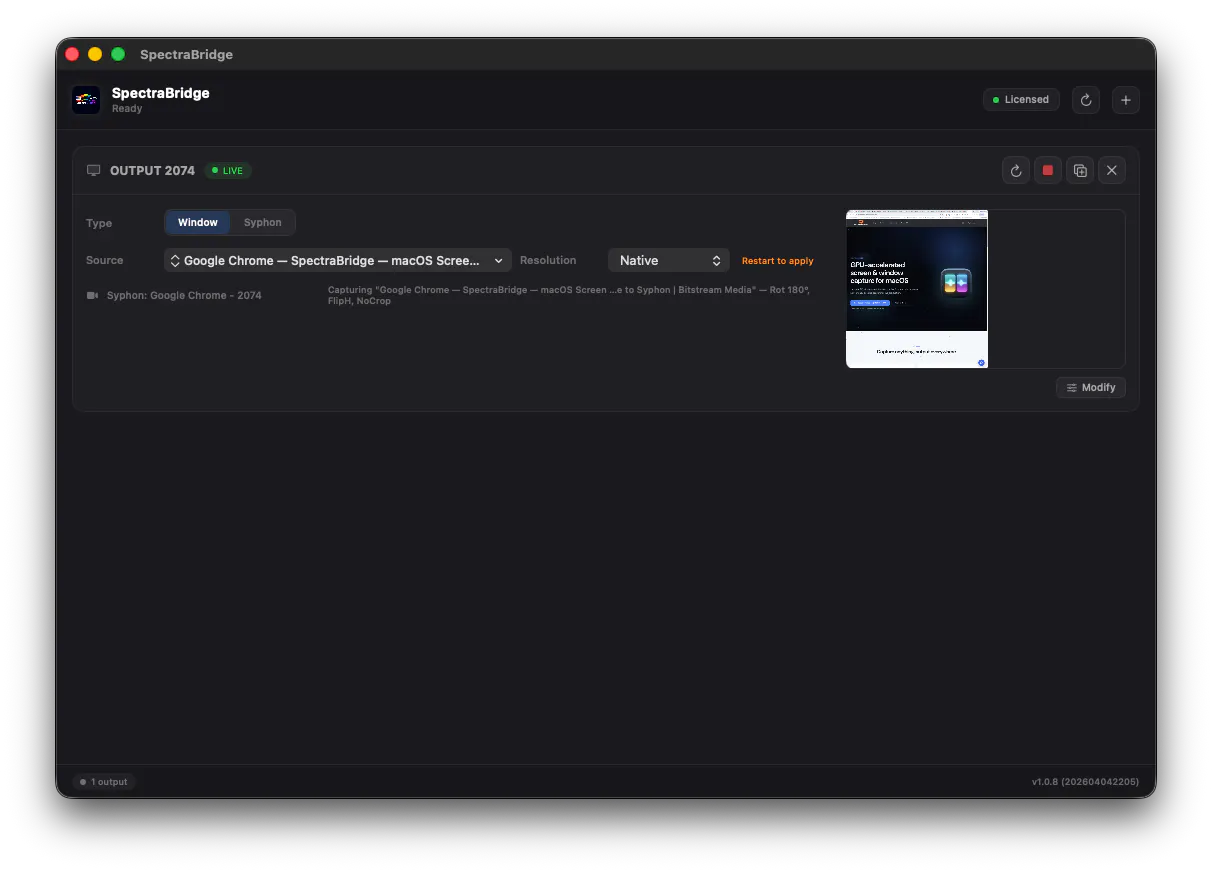
Task: Click the camera icon next to Syphon label
Action: 93,296
